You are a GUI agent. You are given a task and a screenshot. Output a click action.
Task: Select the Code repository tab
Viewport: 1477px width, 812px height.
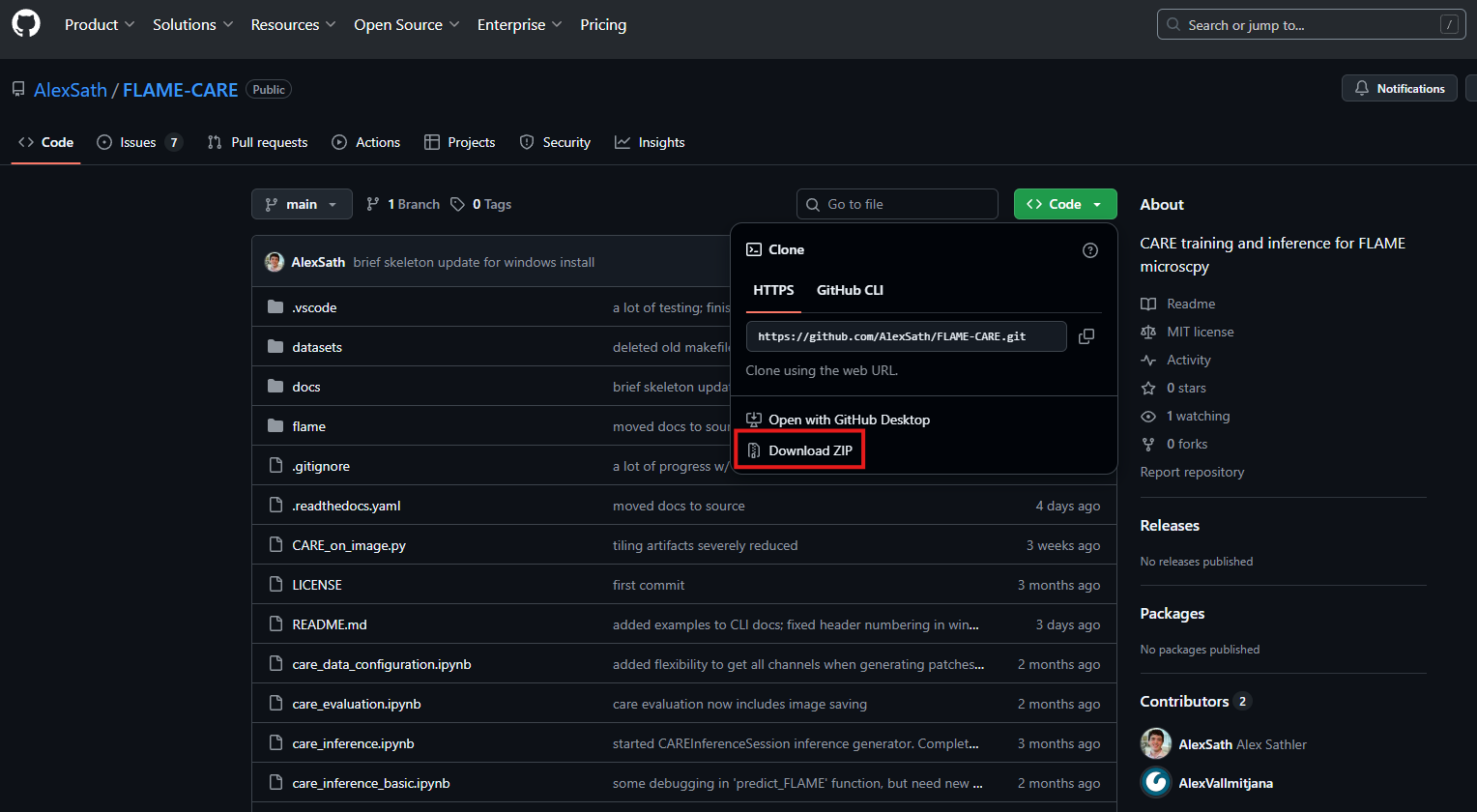pyautogui.click(x=45, y=142)
